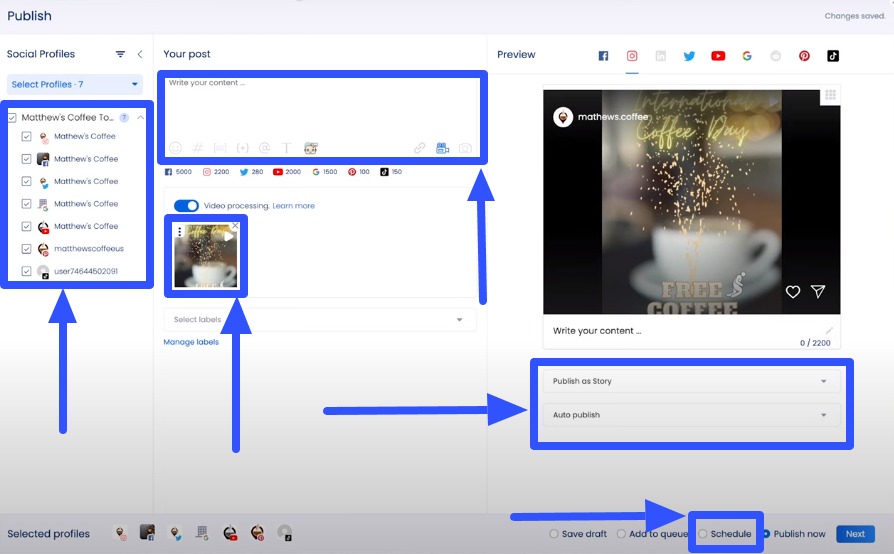This screenshot has height=554, width=894.
Task: Select the Schedule radio option
Action: click(703, 534)
